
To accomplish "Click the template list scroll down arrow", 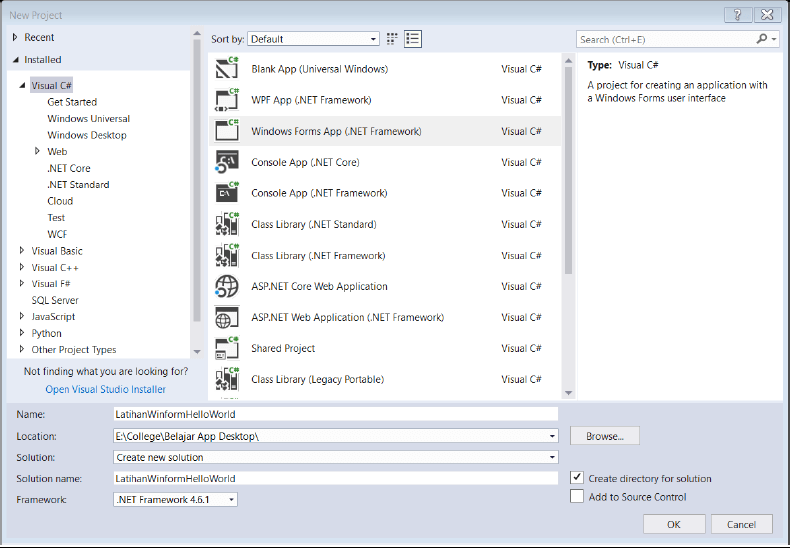I will [x=569, y=393].
